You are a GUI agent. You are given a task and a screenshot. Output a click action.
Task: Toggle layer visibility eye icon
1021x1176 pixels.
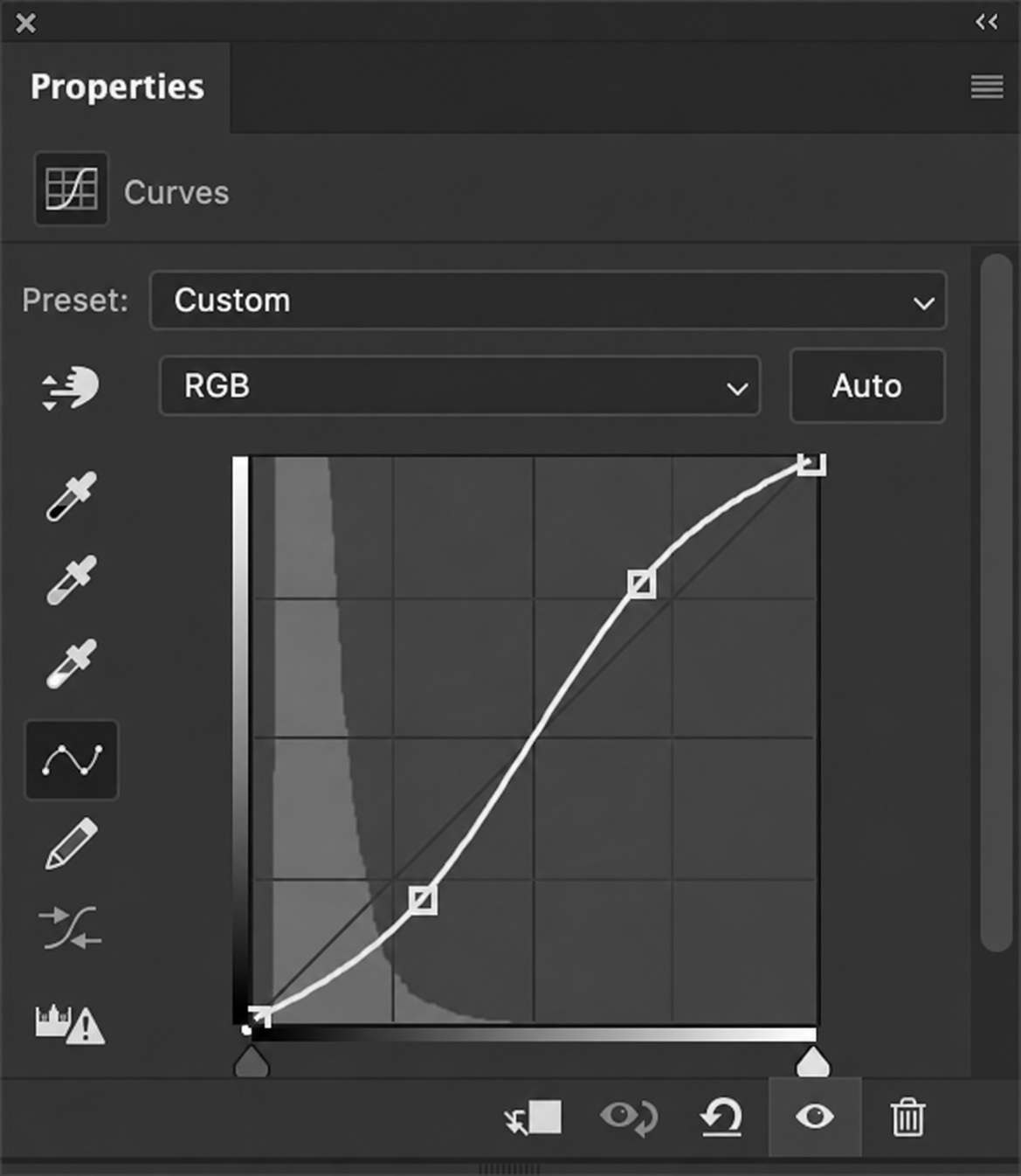pyautogui.click(x=815, y=1117)
